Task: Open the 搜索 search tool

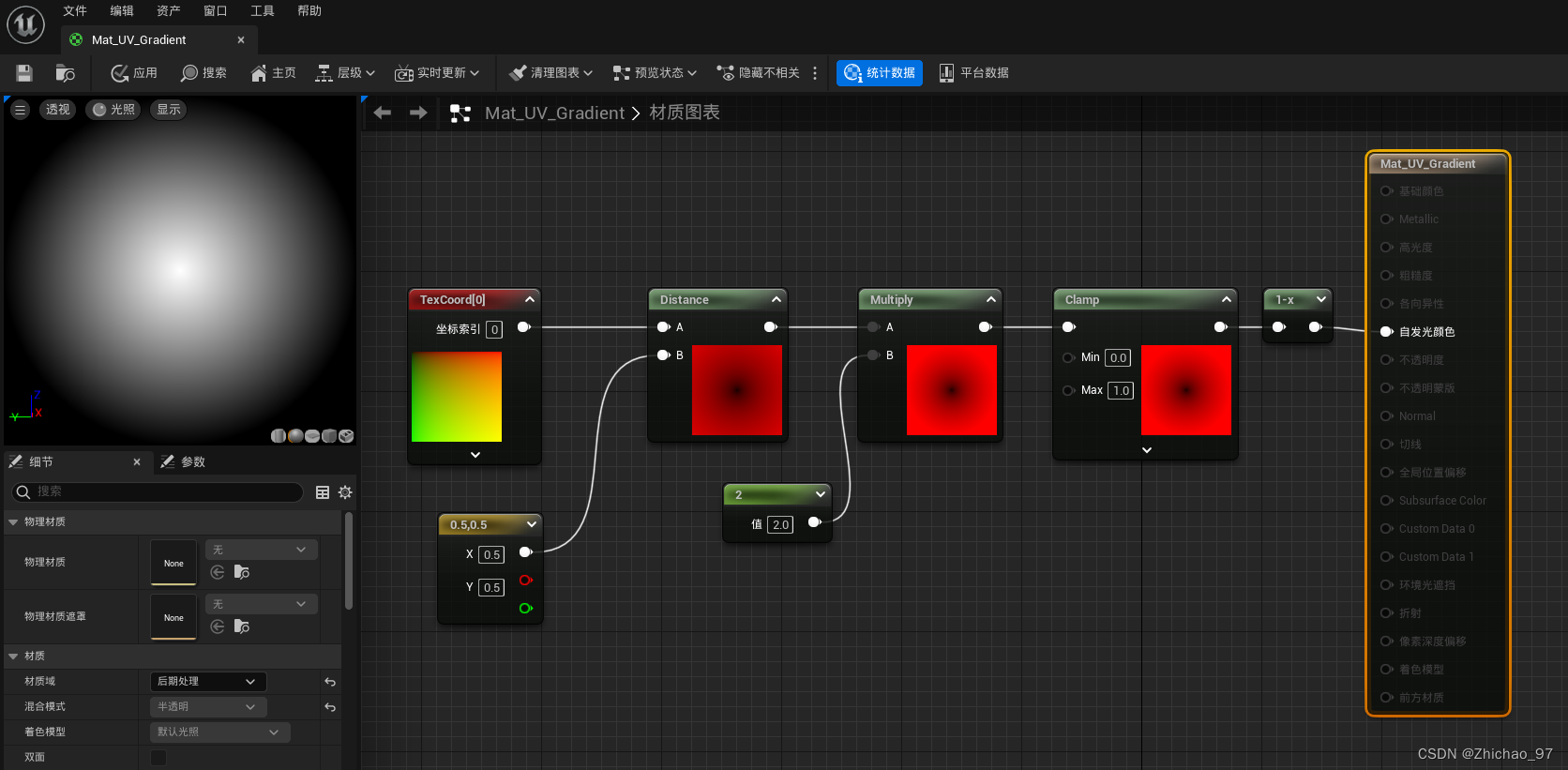Action: [204, 73]
